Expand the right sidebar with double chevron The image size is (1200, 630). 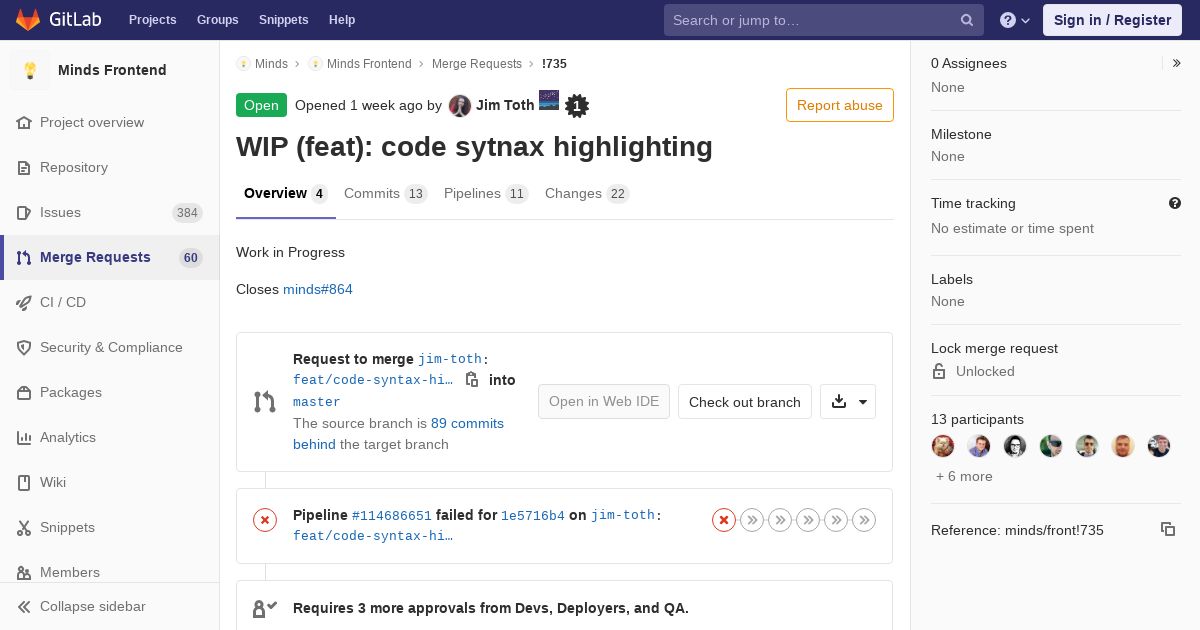1177,63
